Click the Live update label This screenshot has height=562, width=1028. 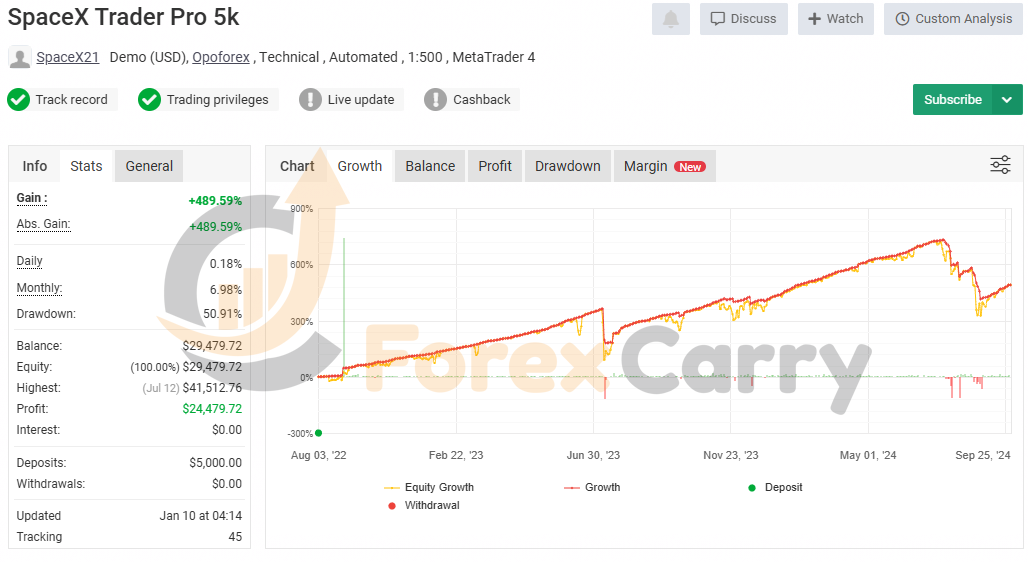(361, 100)
